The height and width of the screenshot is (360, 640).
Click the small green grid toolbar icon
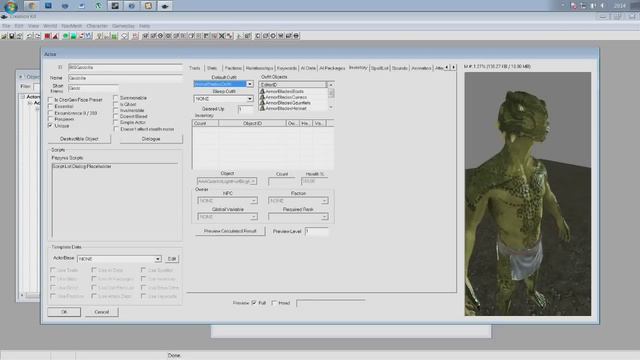click(114, 36)
